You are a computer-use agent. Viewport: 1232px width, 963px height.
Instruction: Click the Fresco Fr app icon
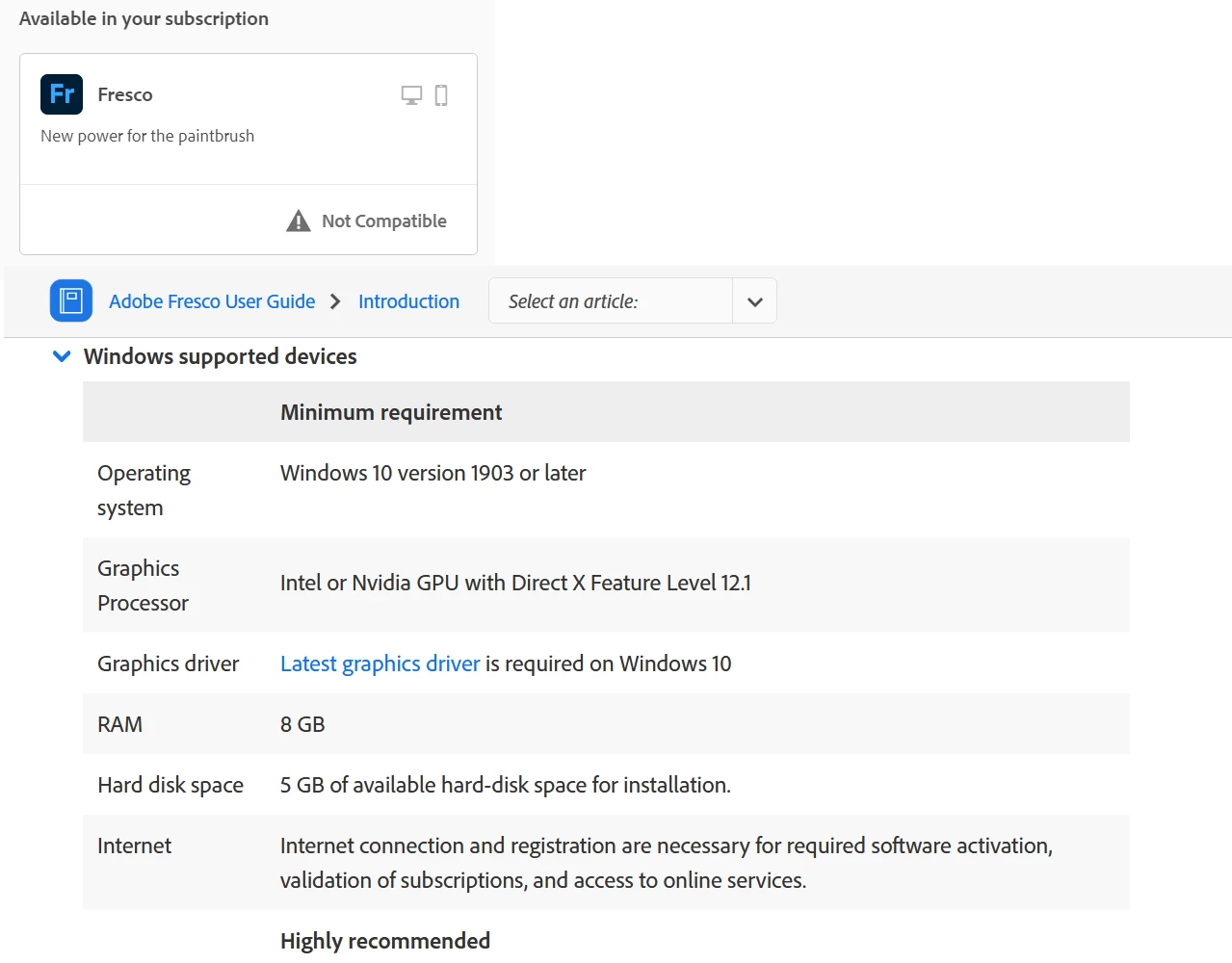(x=62, y=94)
